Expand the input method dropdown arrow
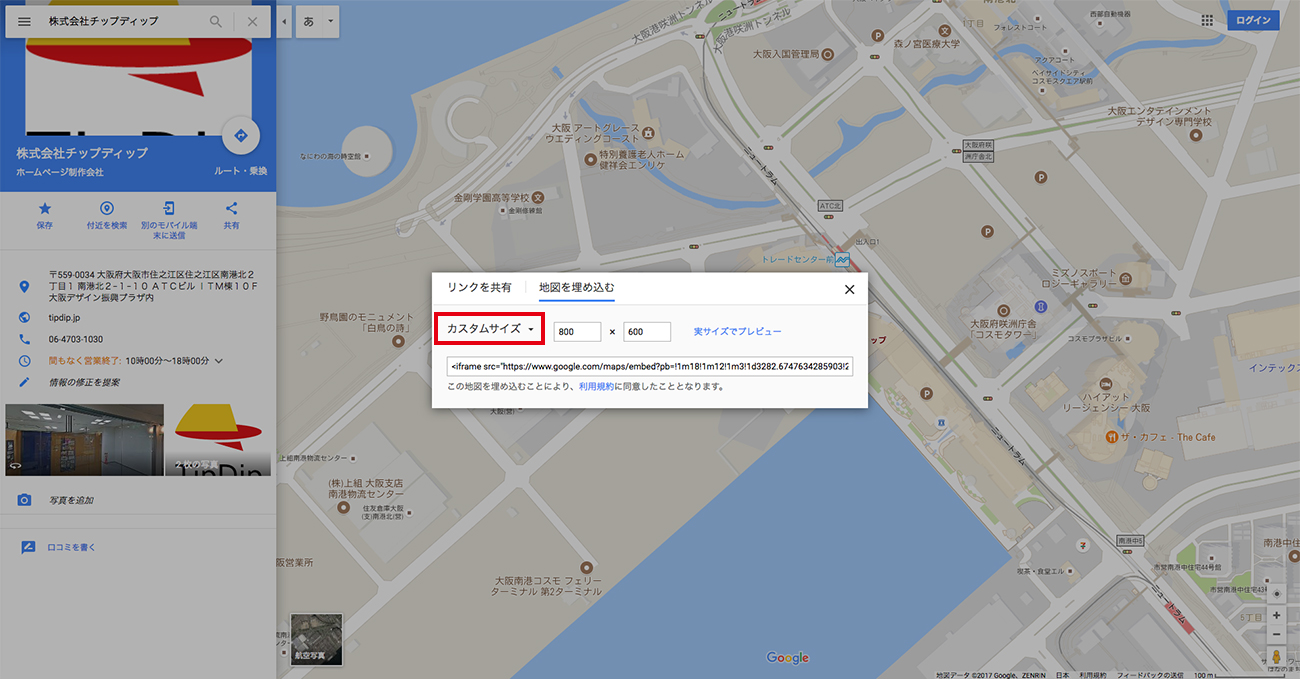This screenshot has height=679, width=1300. click(331, 21)
